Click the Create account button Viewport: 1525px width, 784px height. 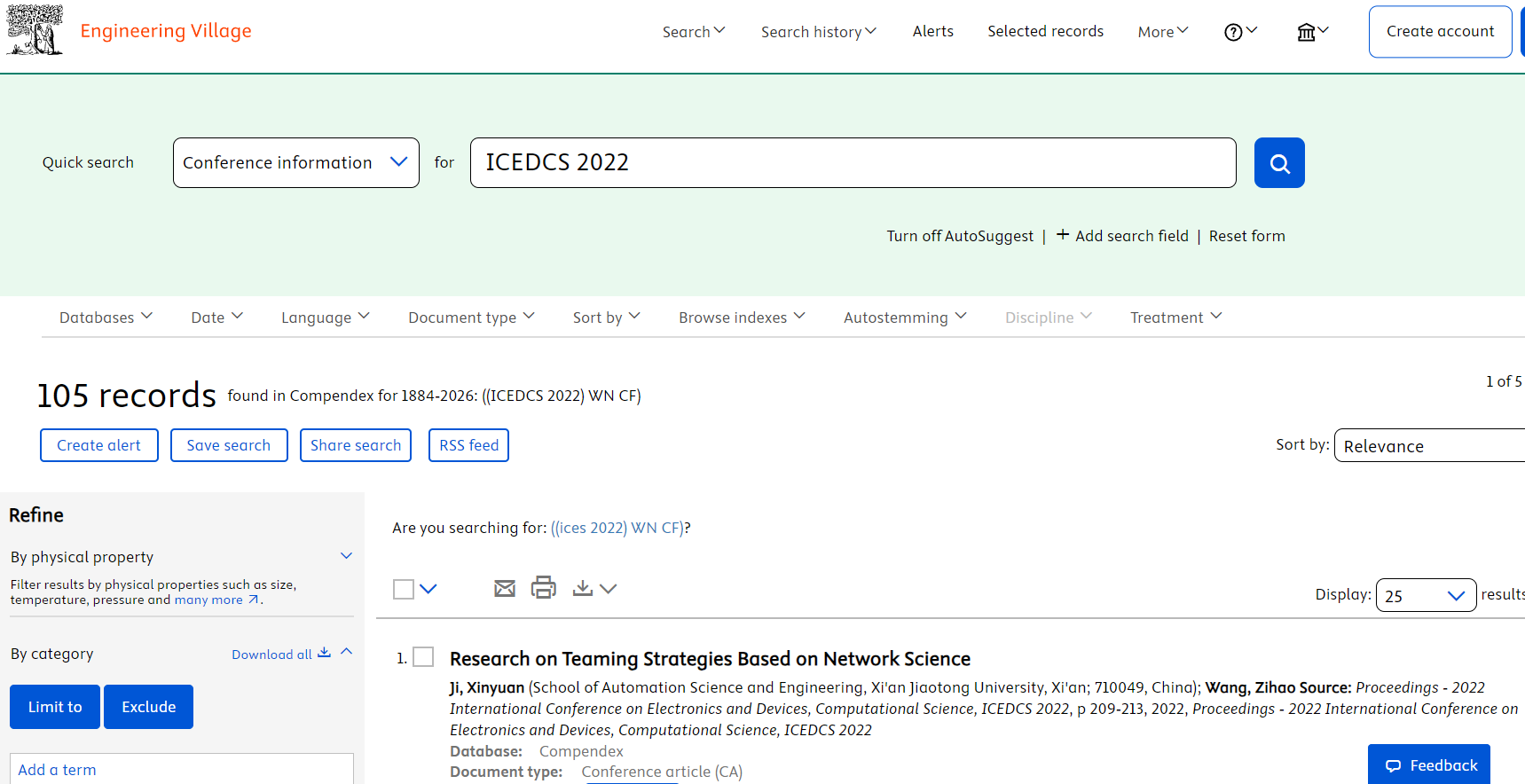pyautogui.click(x=1440, y=32)
